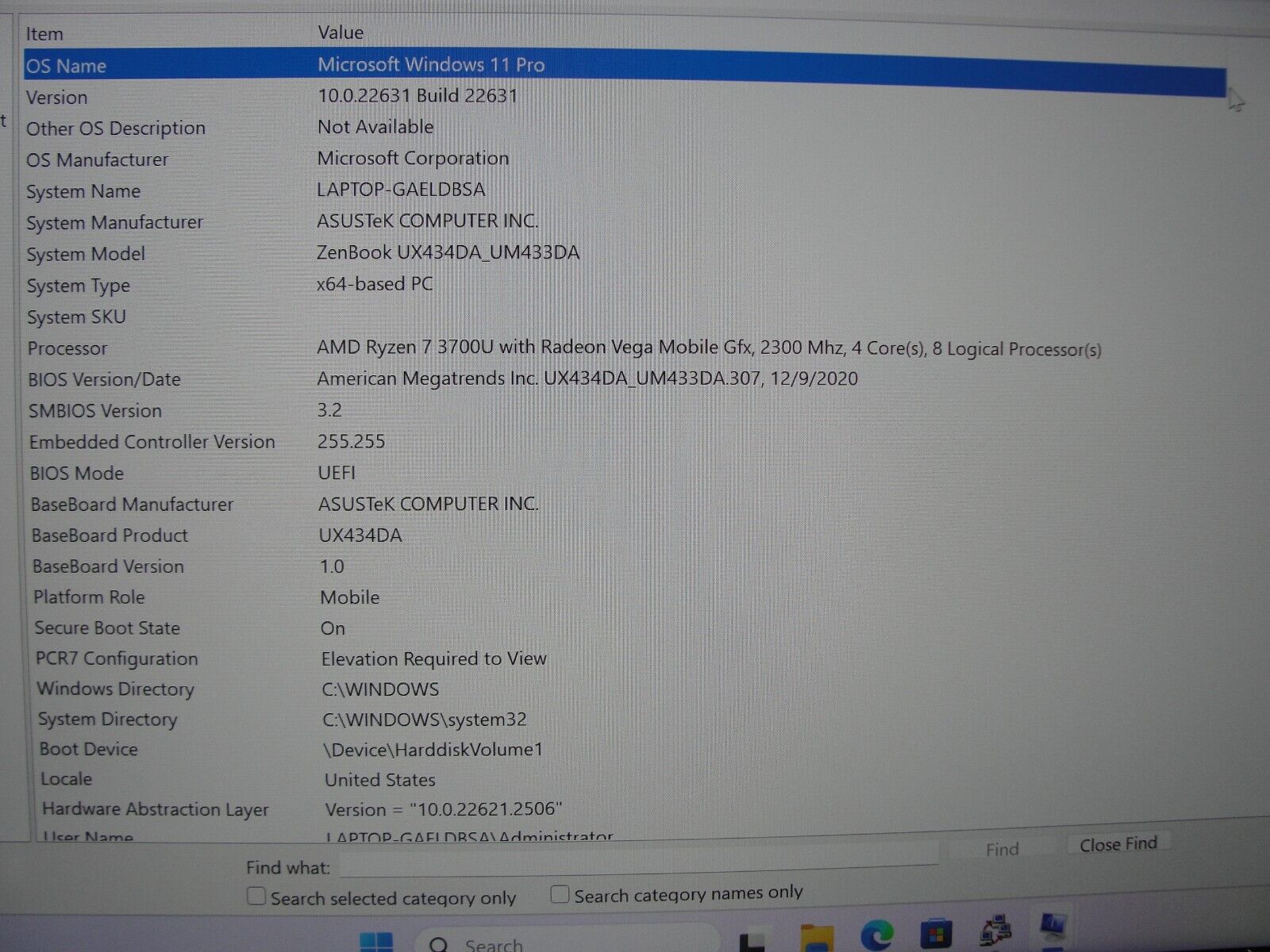Viewport: 1270px width, 952px height.
Task: Select the BaseBoard Product row
Action: click(x=625, y=535)
